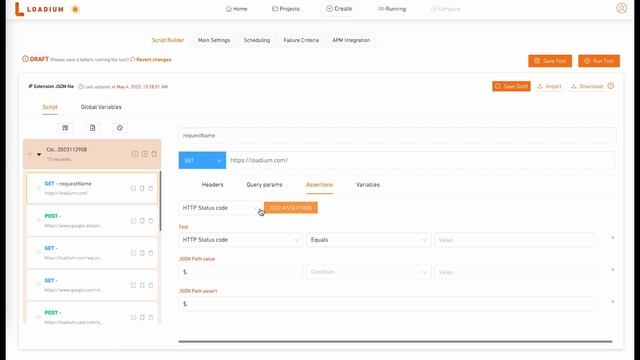Switch to Failure Criteria tab

tap(301, 40)
